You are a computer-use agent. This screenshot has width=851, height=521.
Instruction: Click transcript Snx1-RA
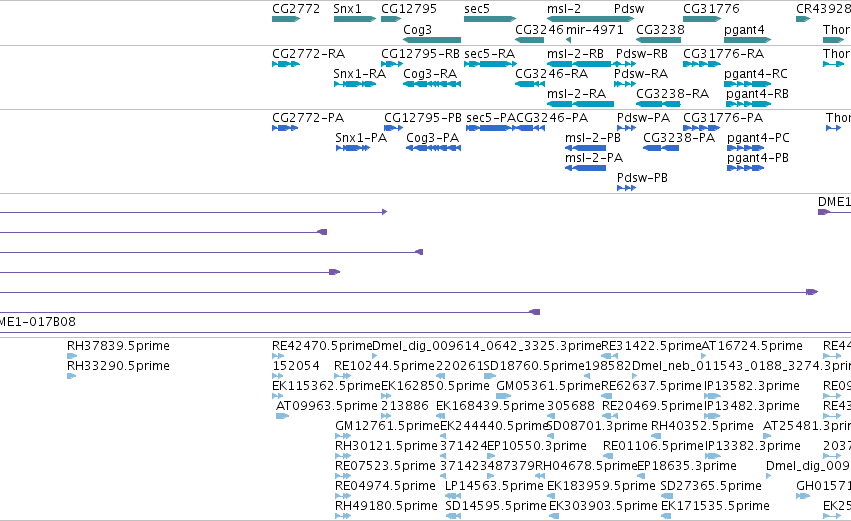(355, 84)
